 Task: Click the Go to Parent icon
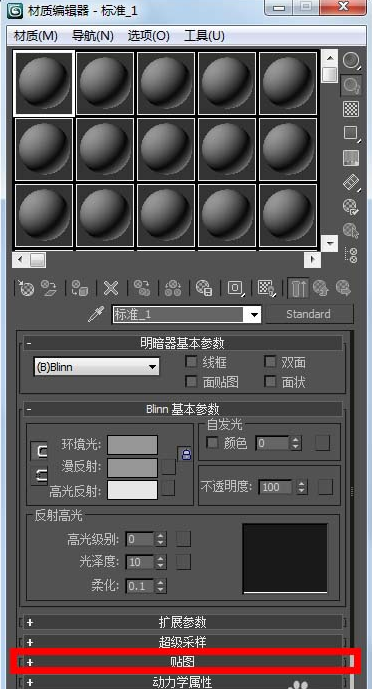pos(321,288)
